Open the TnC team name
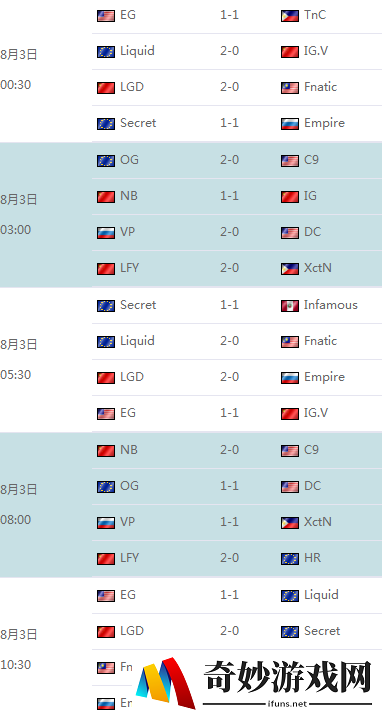 pos(315,15)
